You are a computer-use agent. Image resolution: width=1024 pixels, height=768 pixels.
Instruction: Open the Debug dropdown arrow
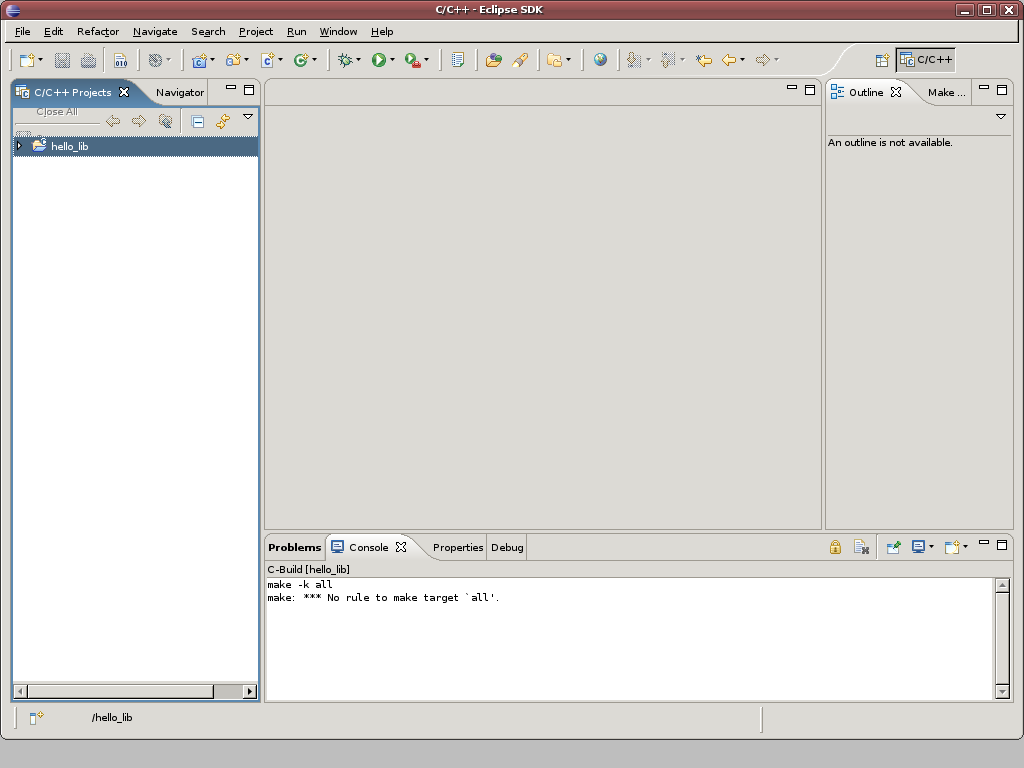click(x=359, y=60)
